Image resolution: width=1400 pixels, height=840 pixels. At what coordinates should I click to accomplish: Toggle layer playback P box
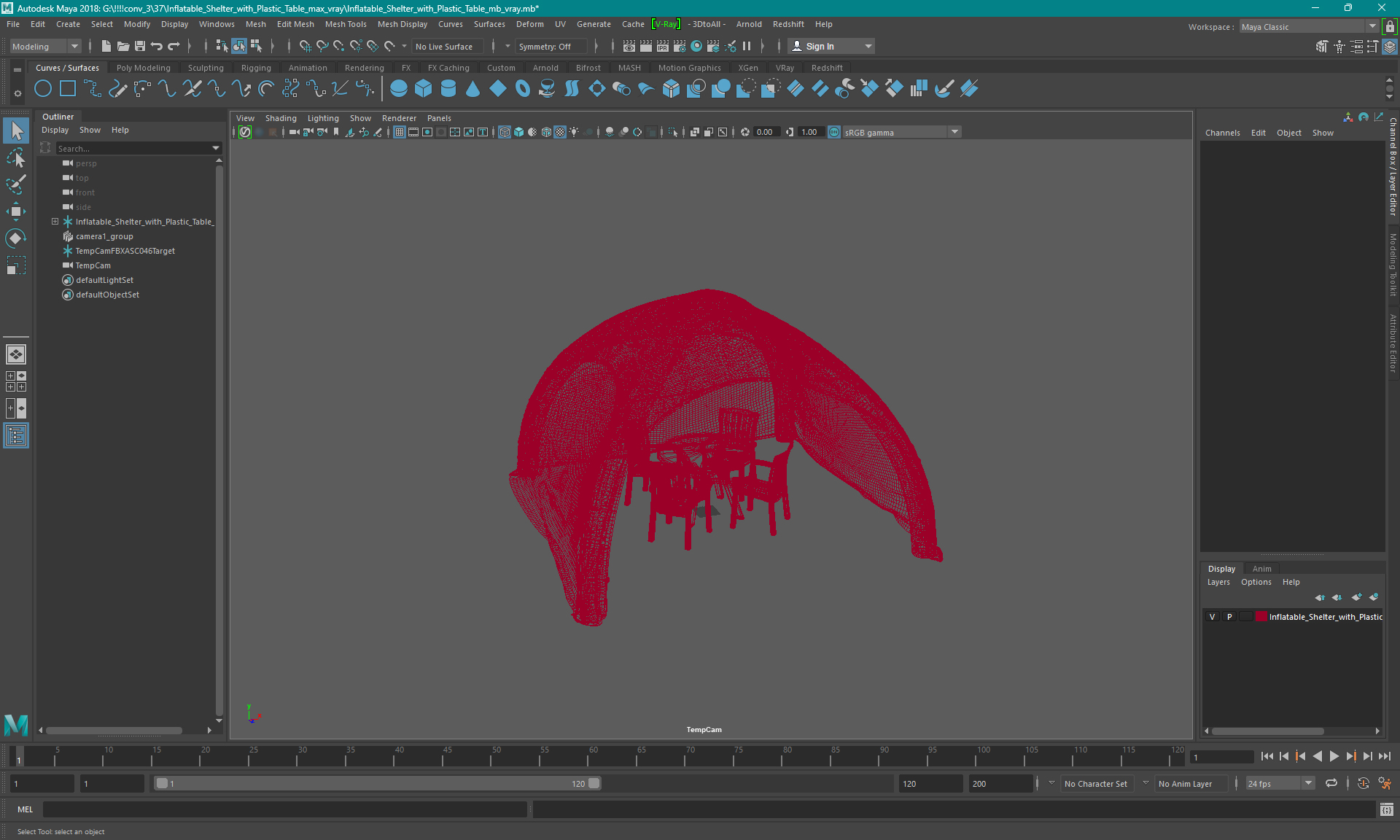1229,617
